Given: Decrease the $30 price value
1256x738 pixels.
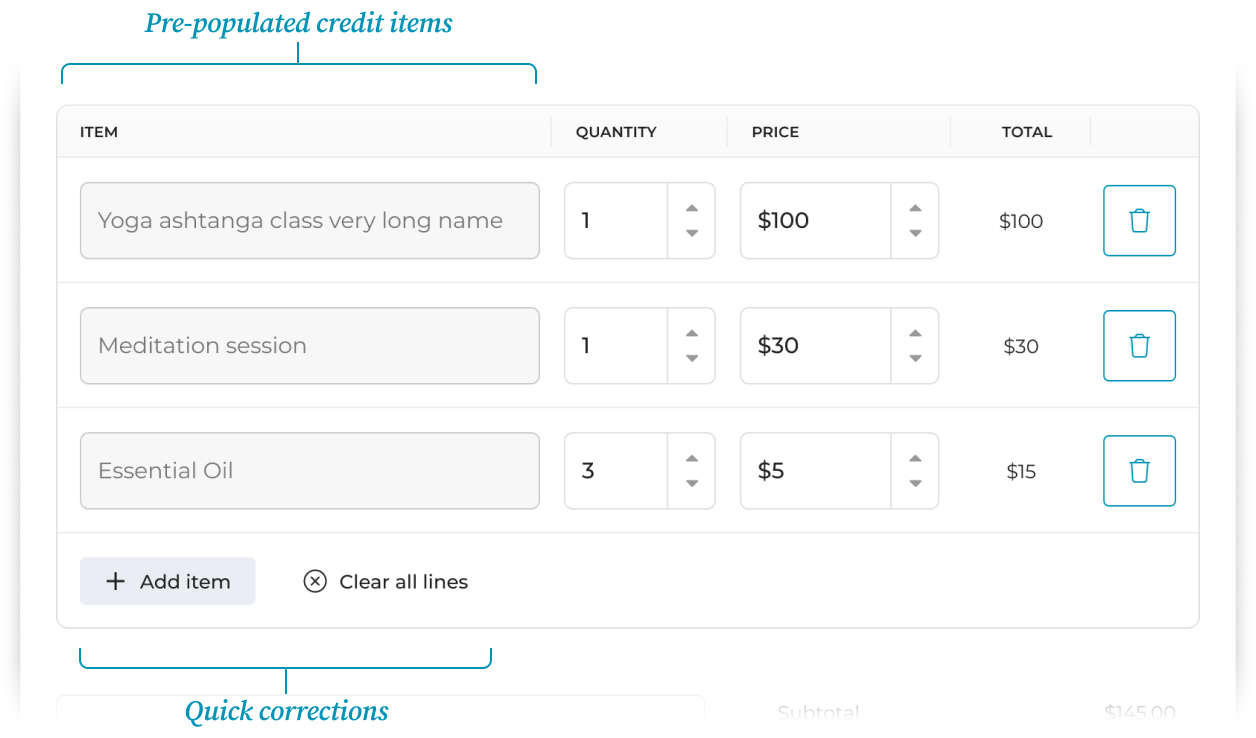Looking at the screenshot, I should click(x=915, y=359).
